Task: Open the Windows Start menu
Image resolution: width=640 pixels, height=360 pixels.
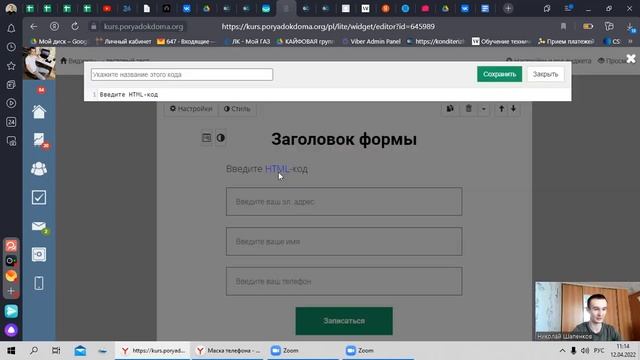Action: click(x=11, y=351)
